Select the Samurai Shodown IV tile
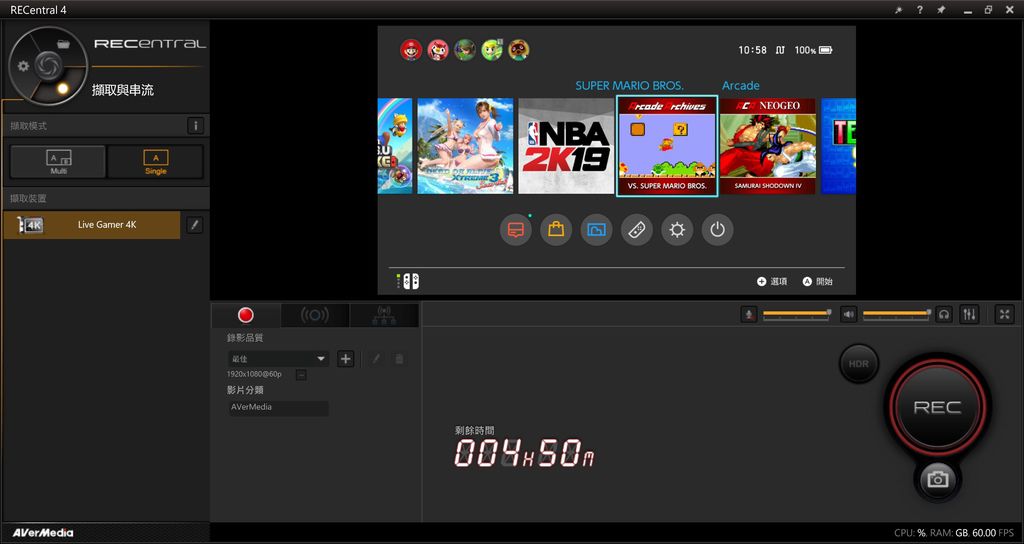Viewport: 1024px width, 544px height. pyautogui.click(x=767, y=146)
